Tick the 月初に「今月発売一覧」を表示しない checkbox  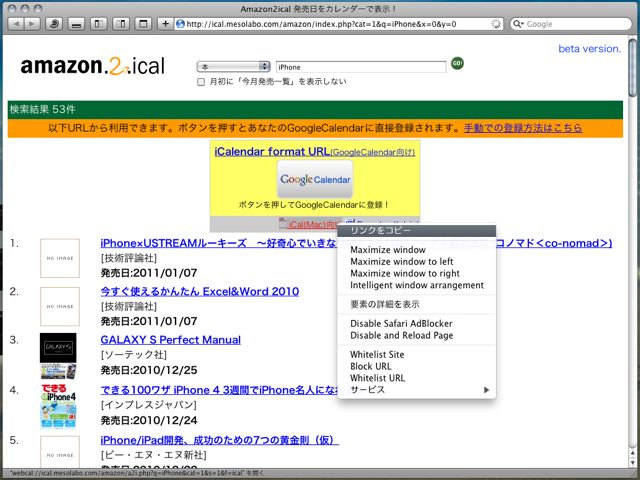click(x=201, y=82)
